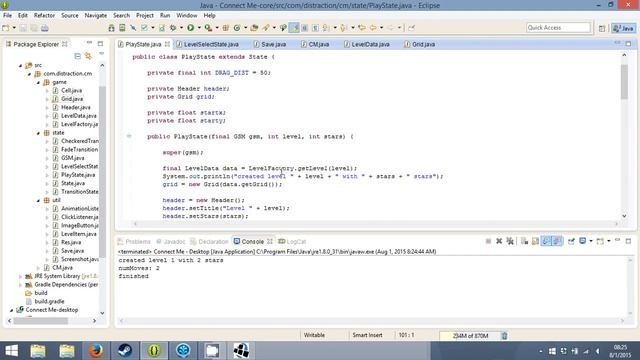Click the Open Console icon
Screen dimensions: 640x360
click(600, 241)
